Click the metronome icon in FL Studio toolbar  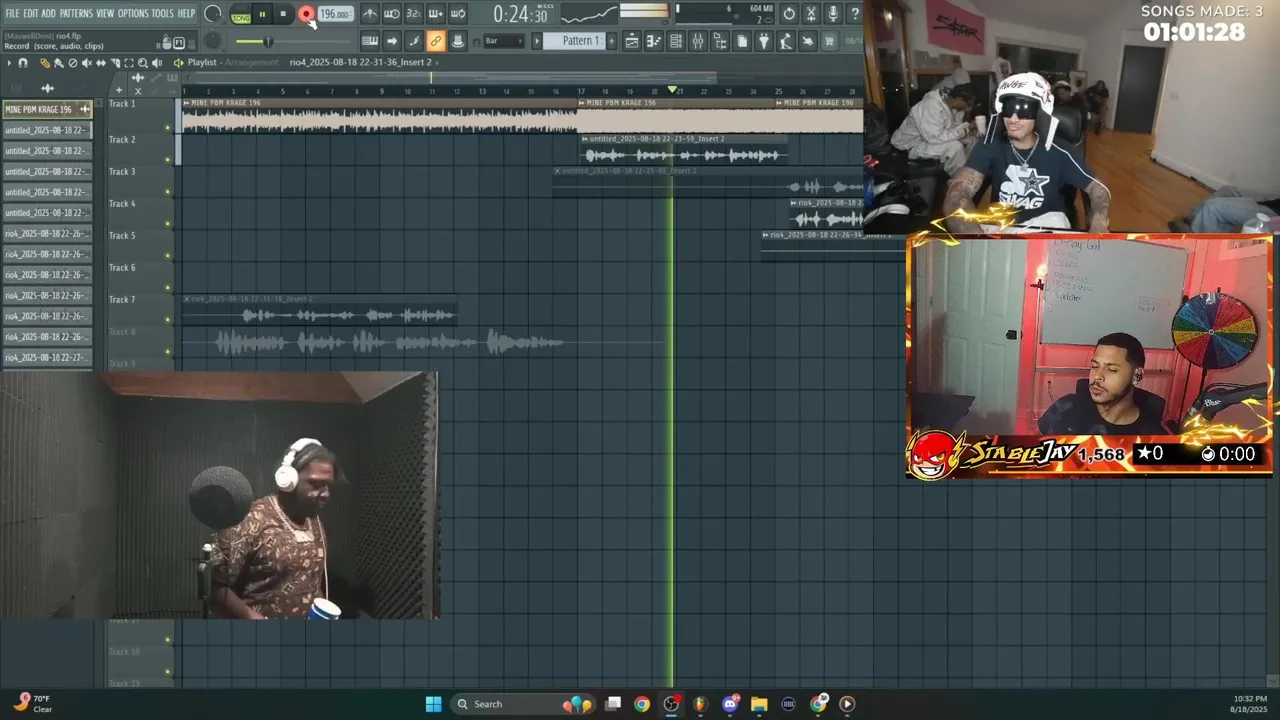[x=370, y=14]
